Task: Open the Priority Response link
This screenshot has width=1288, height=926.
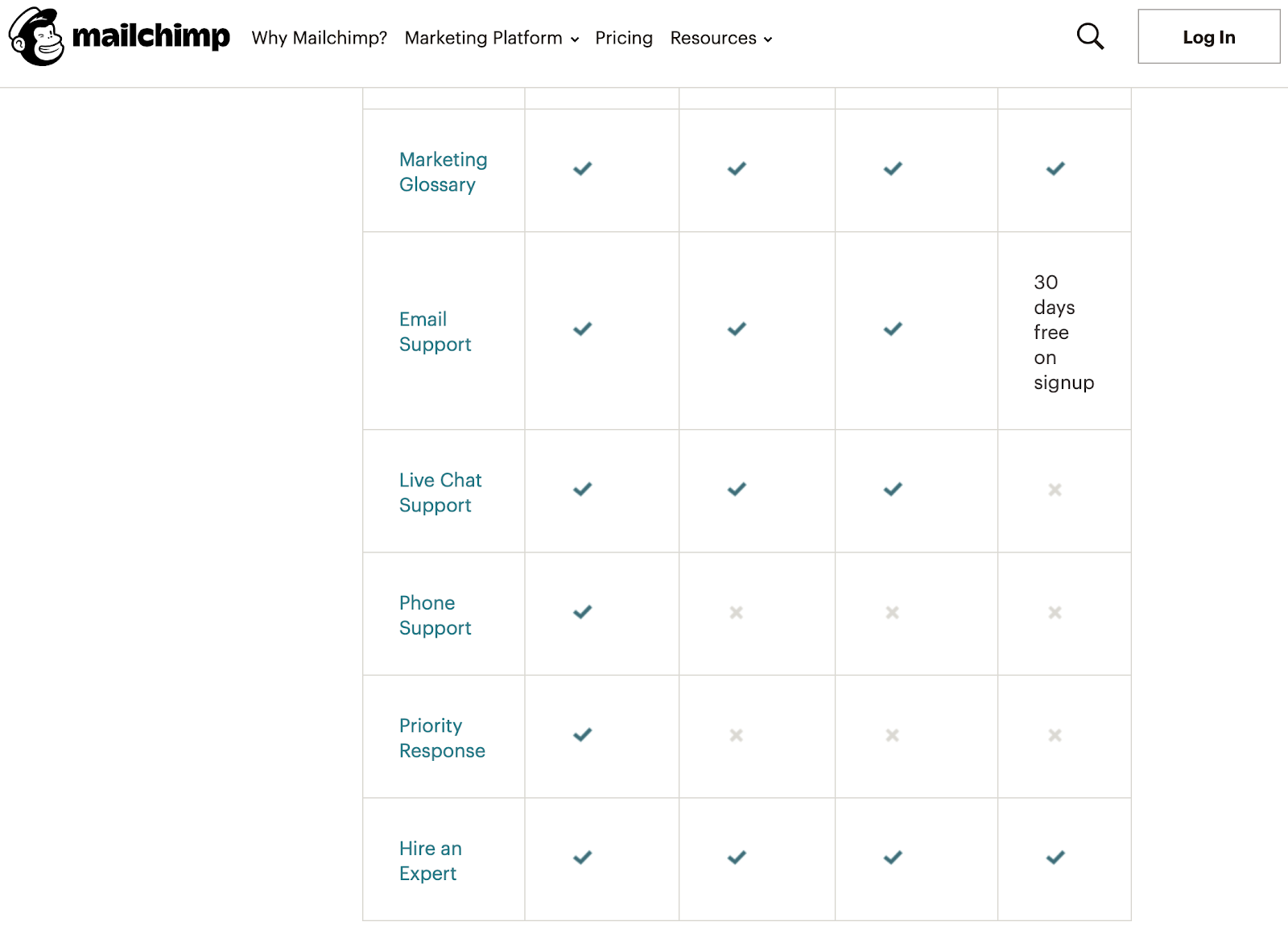Action: click(442, 738)
